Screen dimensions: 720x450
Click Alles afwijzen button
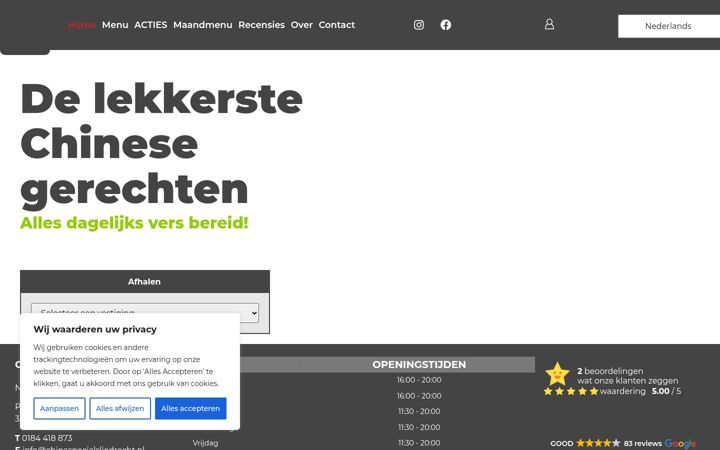pyautogui.click(x=120, y=408)
